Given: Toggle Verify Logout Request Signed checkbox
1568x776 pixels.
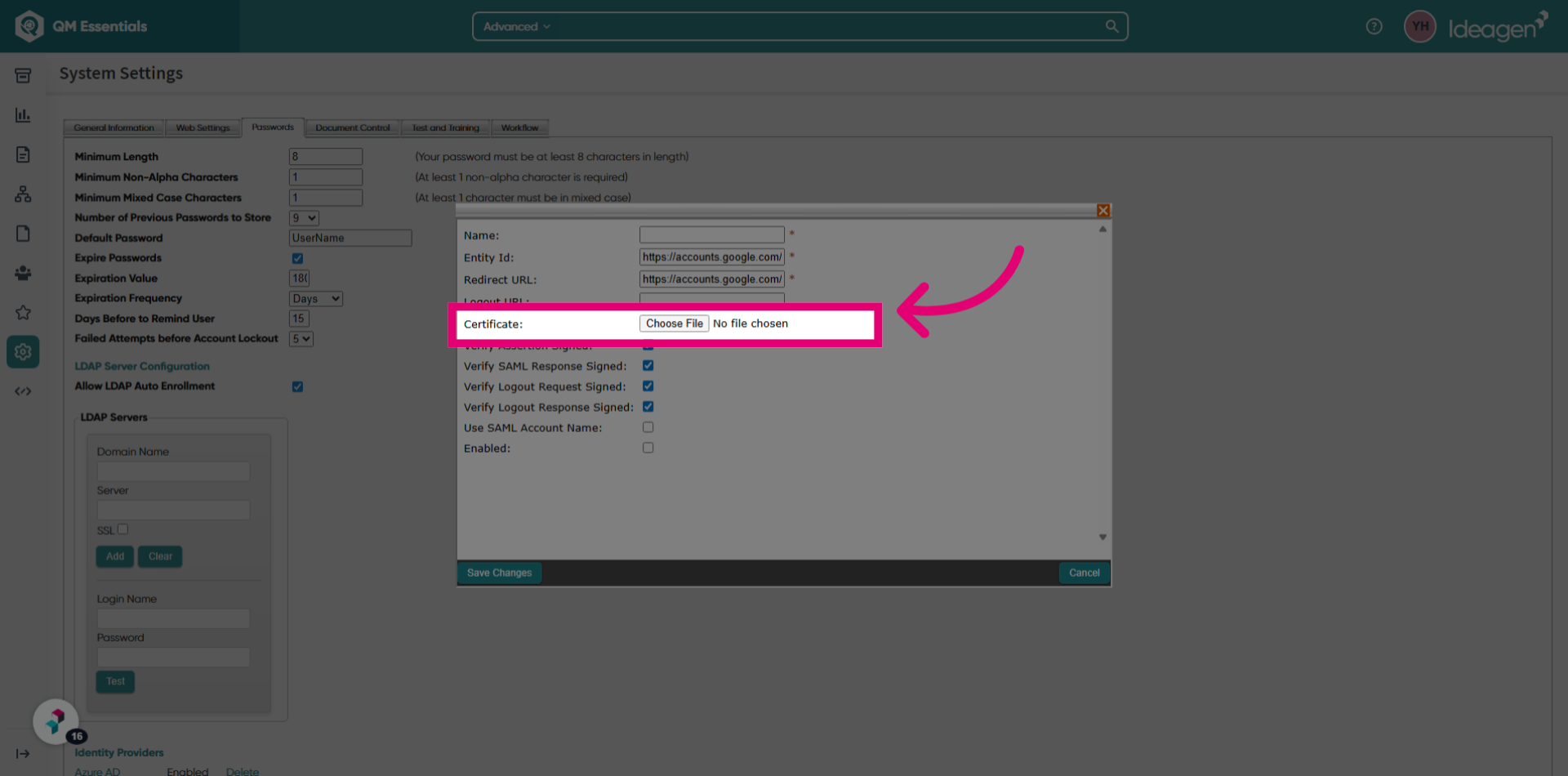Looking at the screenshot, I should click(648, 386).
